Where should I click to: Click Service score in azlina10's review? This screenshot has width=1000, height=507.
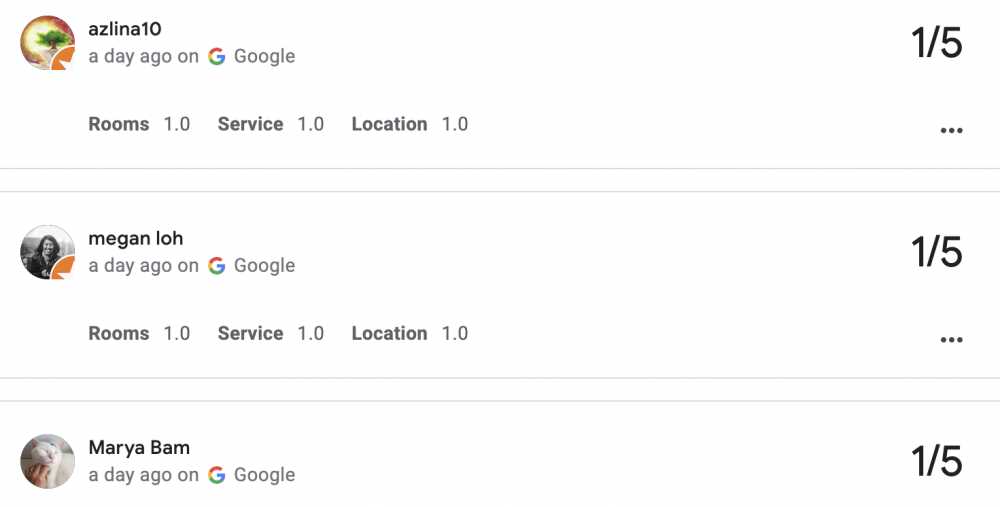pyautogui.click(x=271, y=124)
